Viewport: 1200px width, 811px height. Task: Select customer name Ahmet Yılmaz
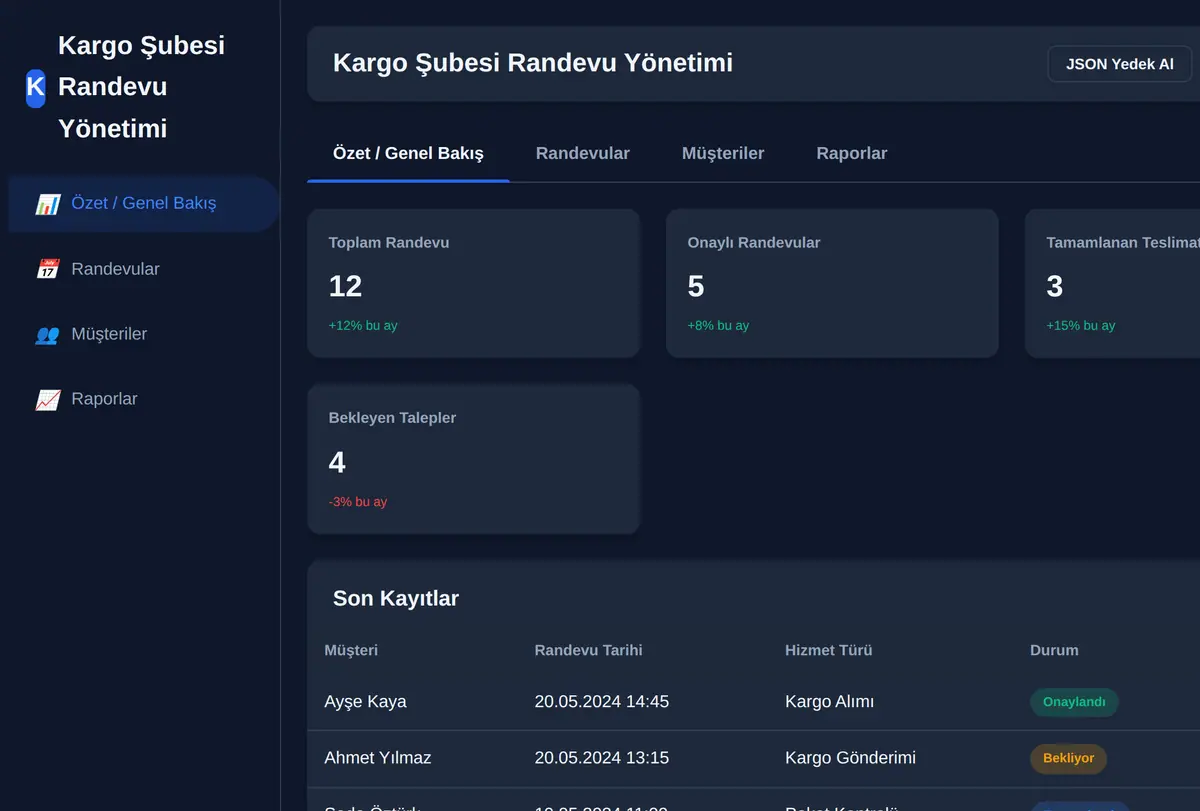(378, 758)
